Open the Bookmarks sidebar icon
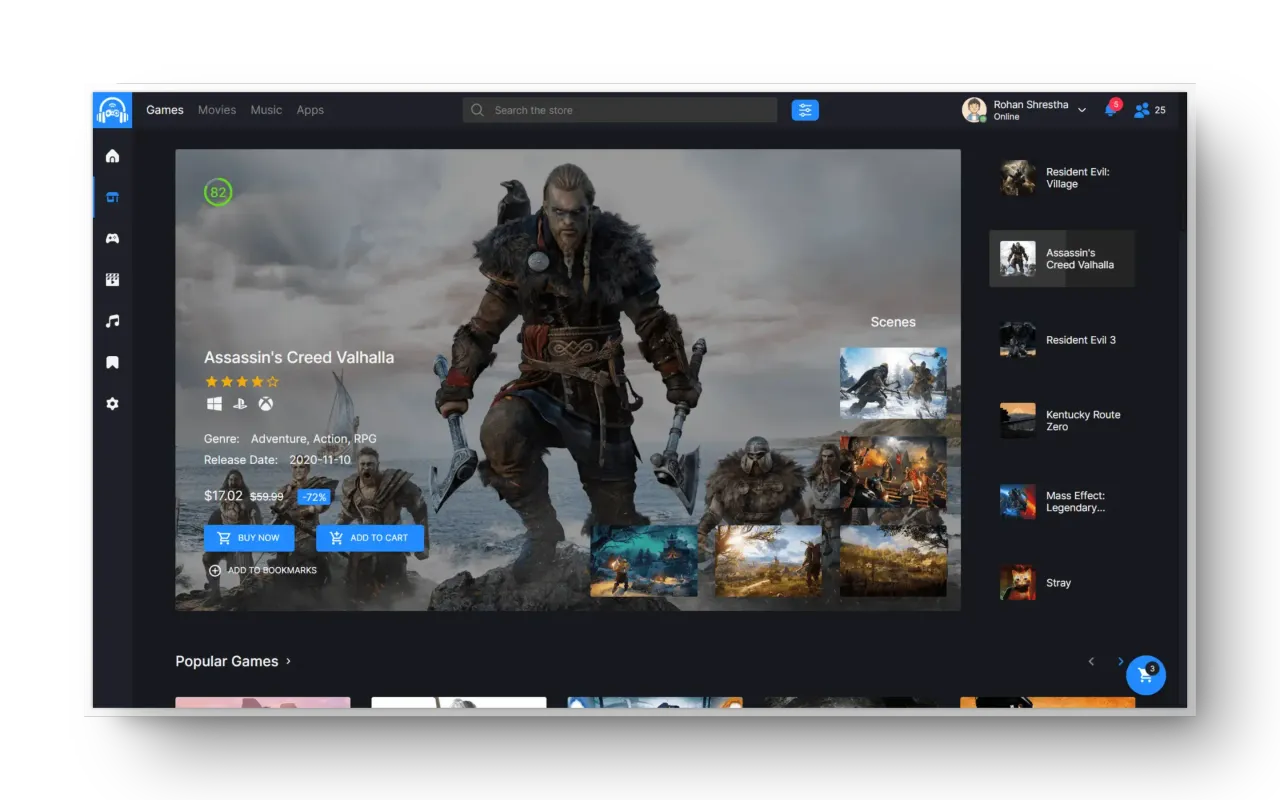1280x800 pixels. coord(112,362)
